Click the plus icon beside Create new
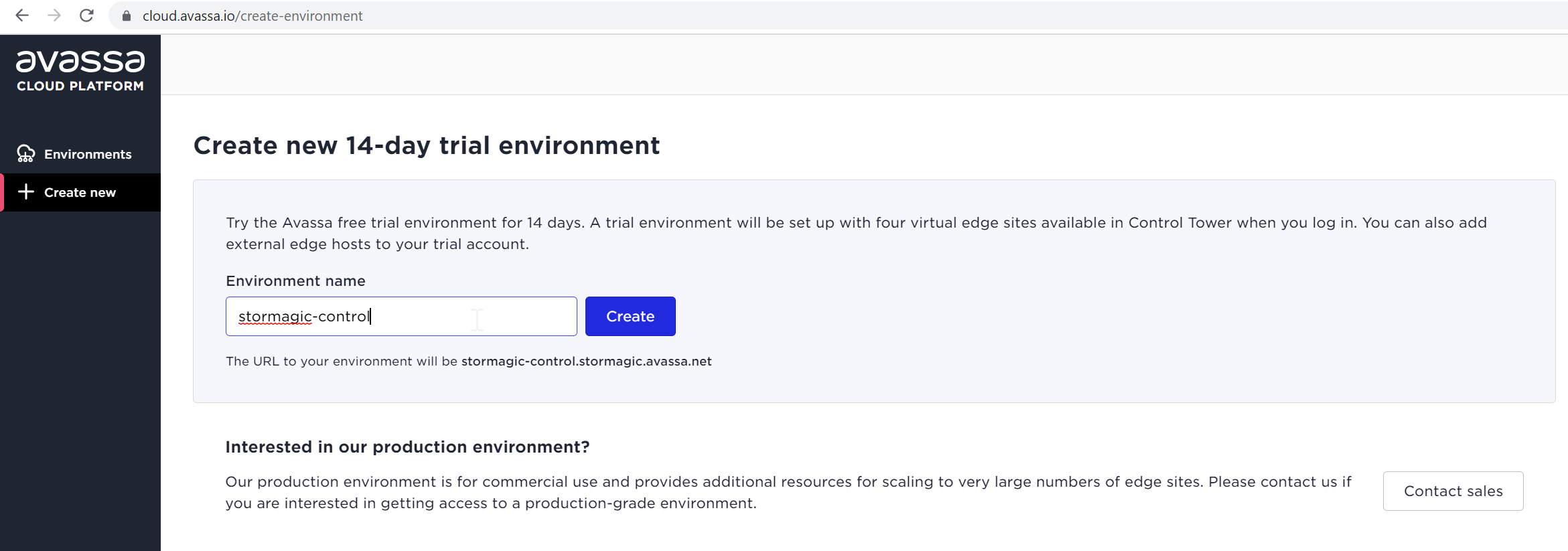This screenshot has width=1568, height=551. 26,192
